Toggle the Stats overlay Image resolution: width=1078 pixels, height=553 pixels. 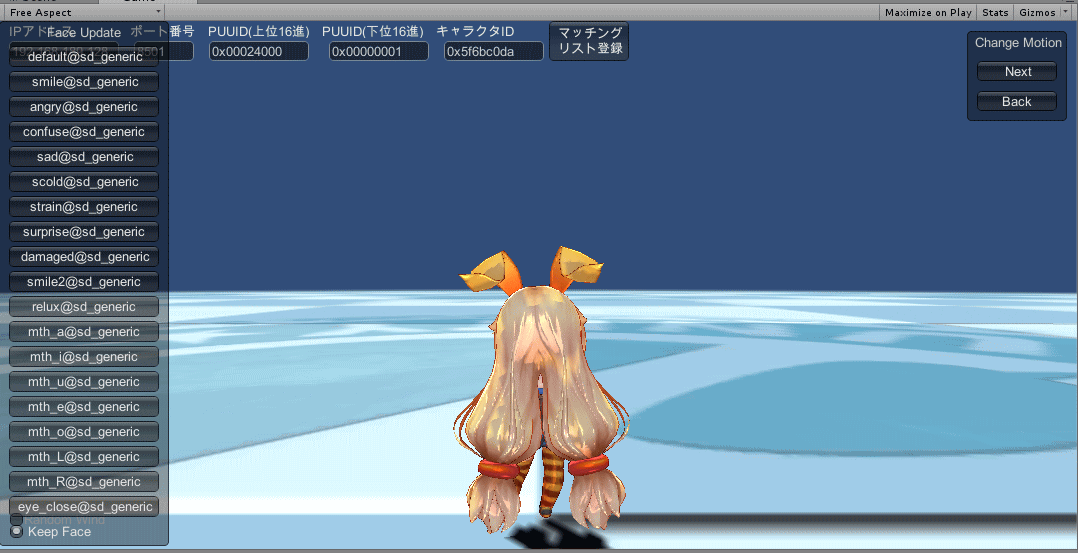[995, 12]
